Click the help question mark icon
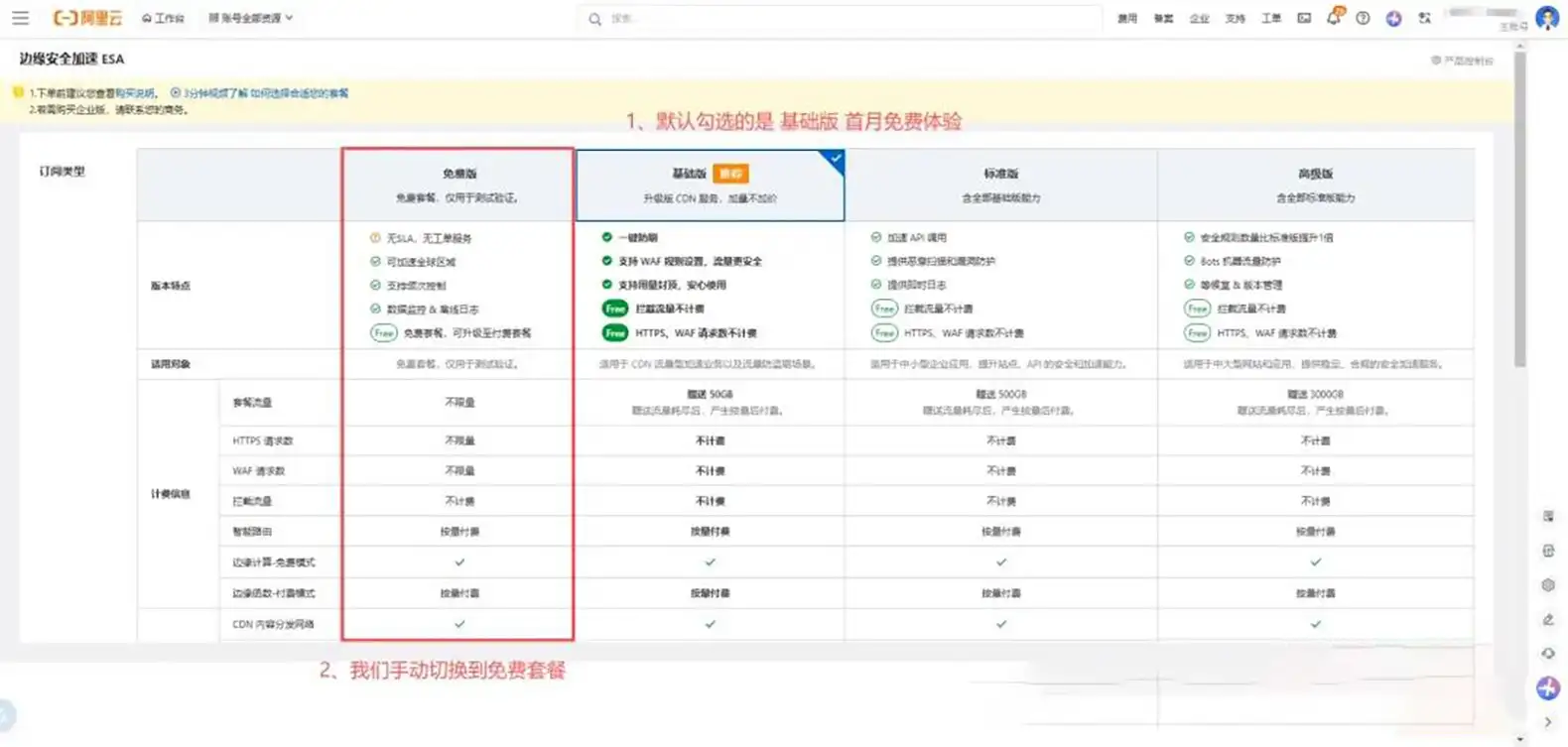 tap(1363, 18)
